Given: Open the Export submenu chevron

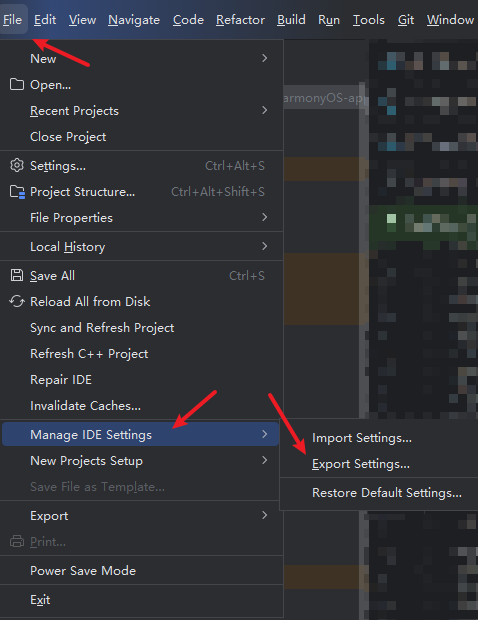Looking at the screenshot, I should click(265, 515).
